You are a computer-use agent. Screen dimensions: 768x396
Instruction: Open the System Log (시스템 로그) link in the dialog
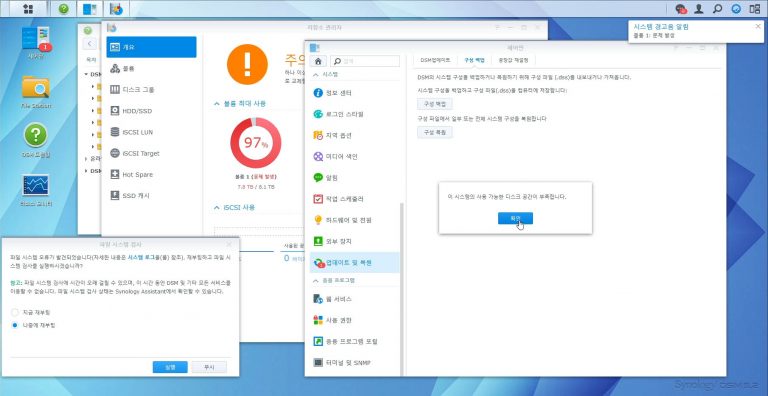(x=142, y=257)
